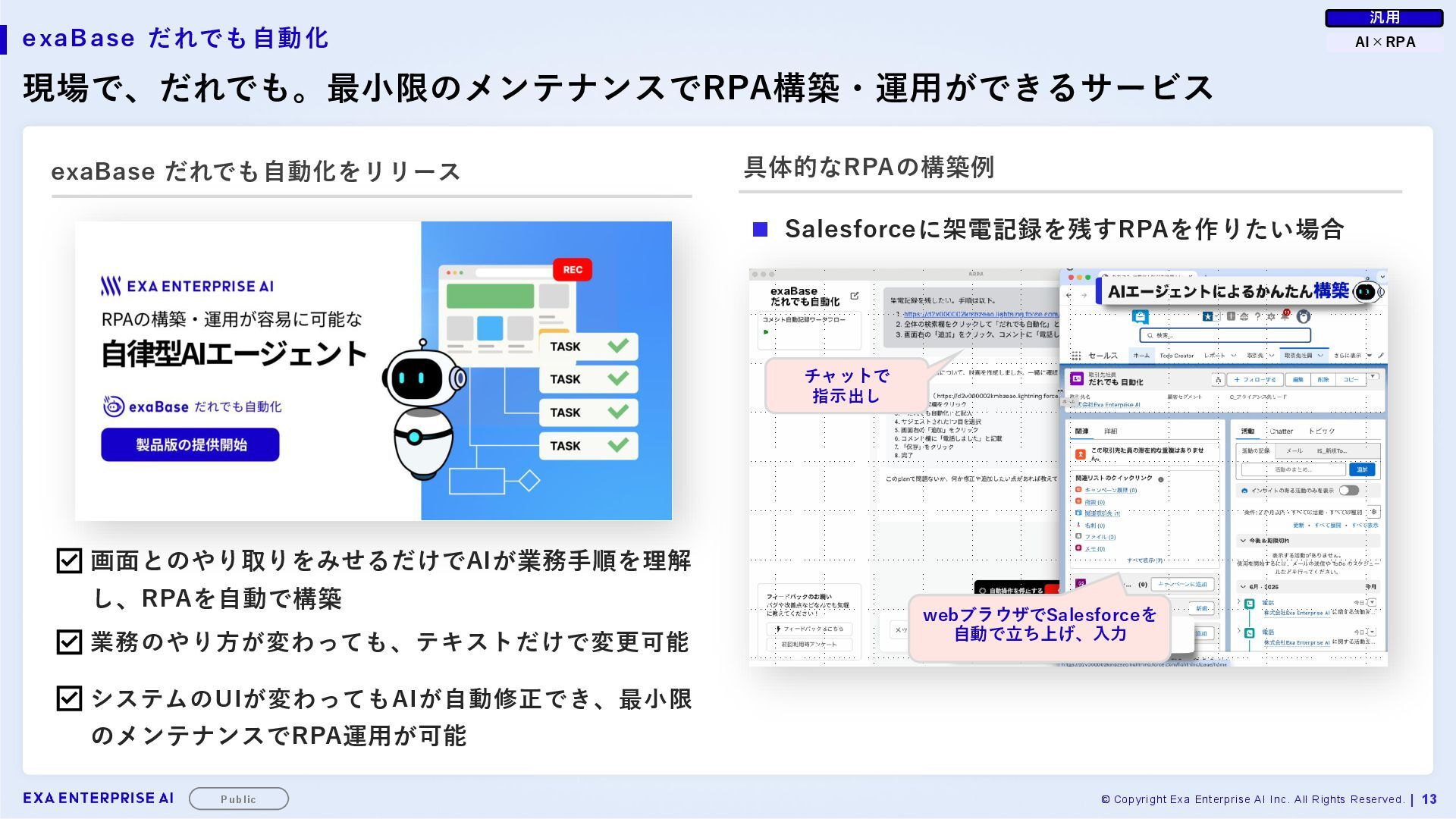The width and height of the screenshot is (1456, 819).
Task: Collapse the 6月・2025 activity section
Action: pyautogui.click(x=1243, y=586)
